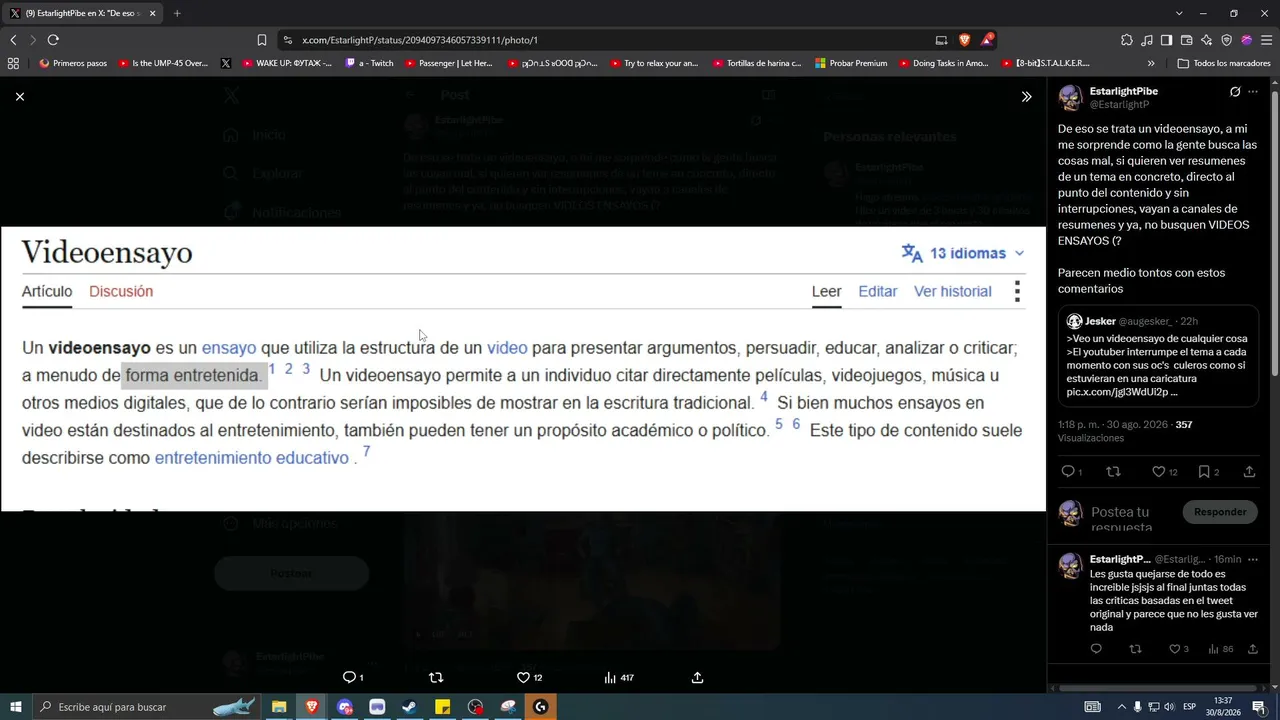Toggle the browser sidebar panel icon
1280x720 pixels.
[1166, 40]
